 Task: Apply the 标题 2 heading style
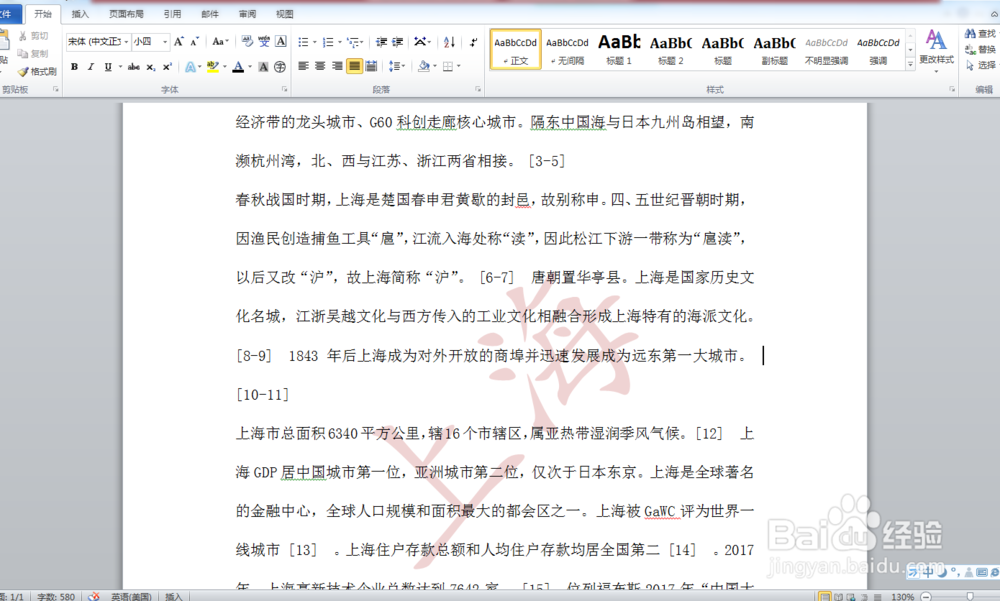(x=671, y=50)
